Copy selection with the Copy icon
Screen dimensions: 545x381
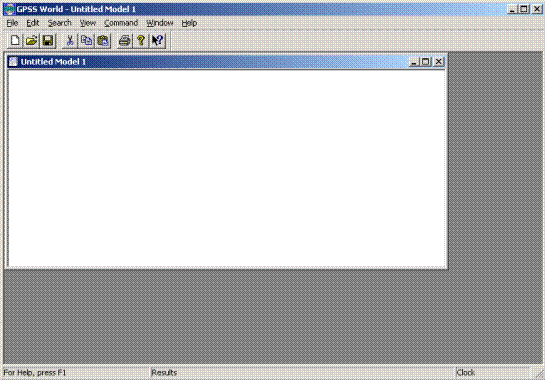point(86,41)
